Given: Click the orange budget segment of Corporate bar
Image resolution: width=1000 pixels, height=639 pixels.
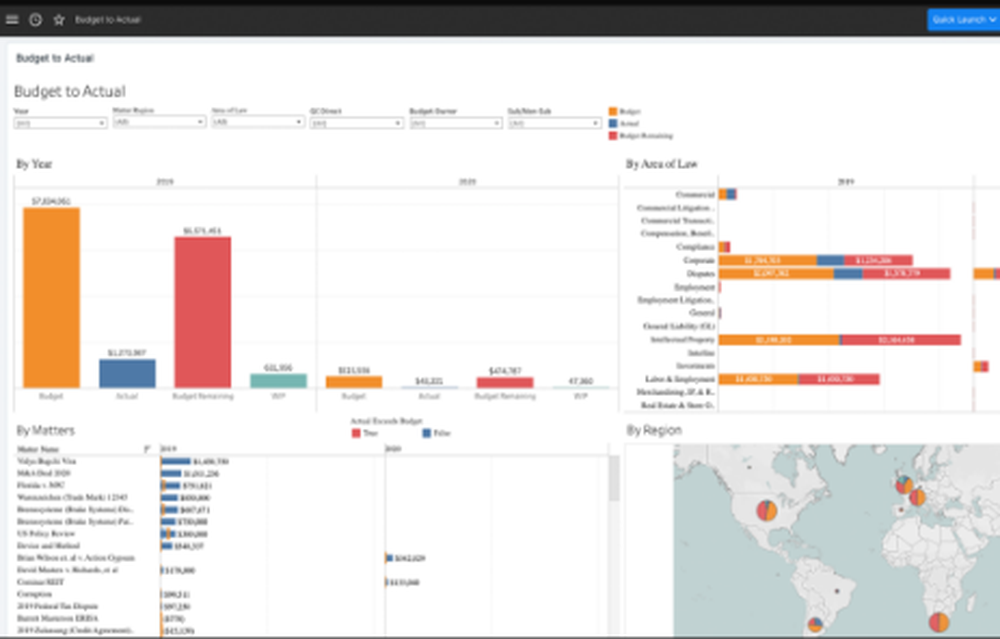Looking at the screenshot, I should point(768,260).
